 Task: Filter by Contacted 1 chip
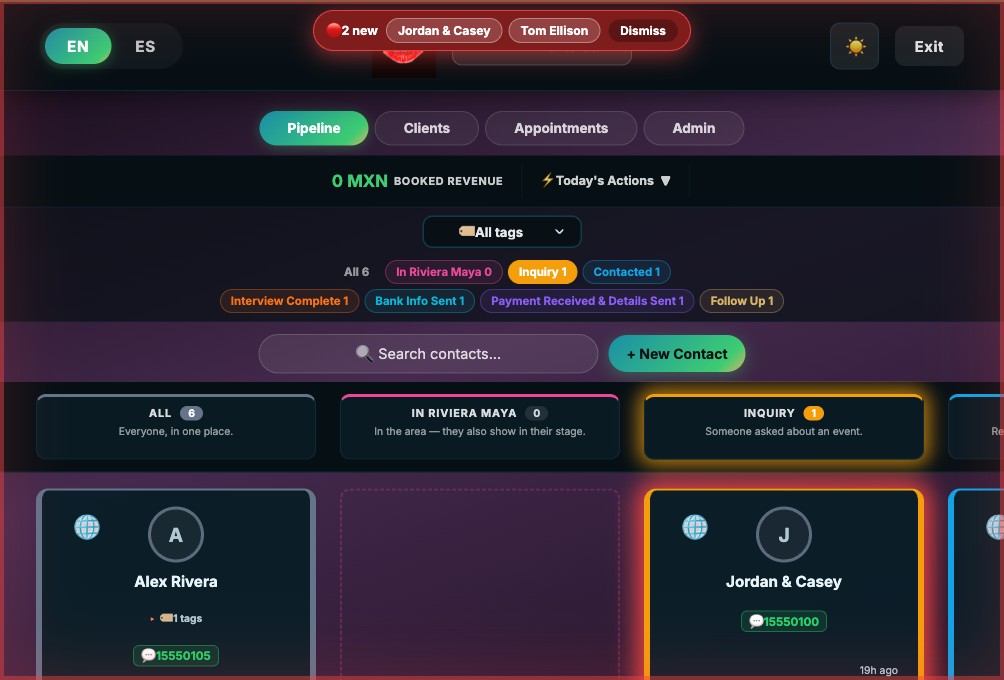pyautogui.click(x=626, y=272)
